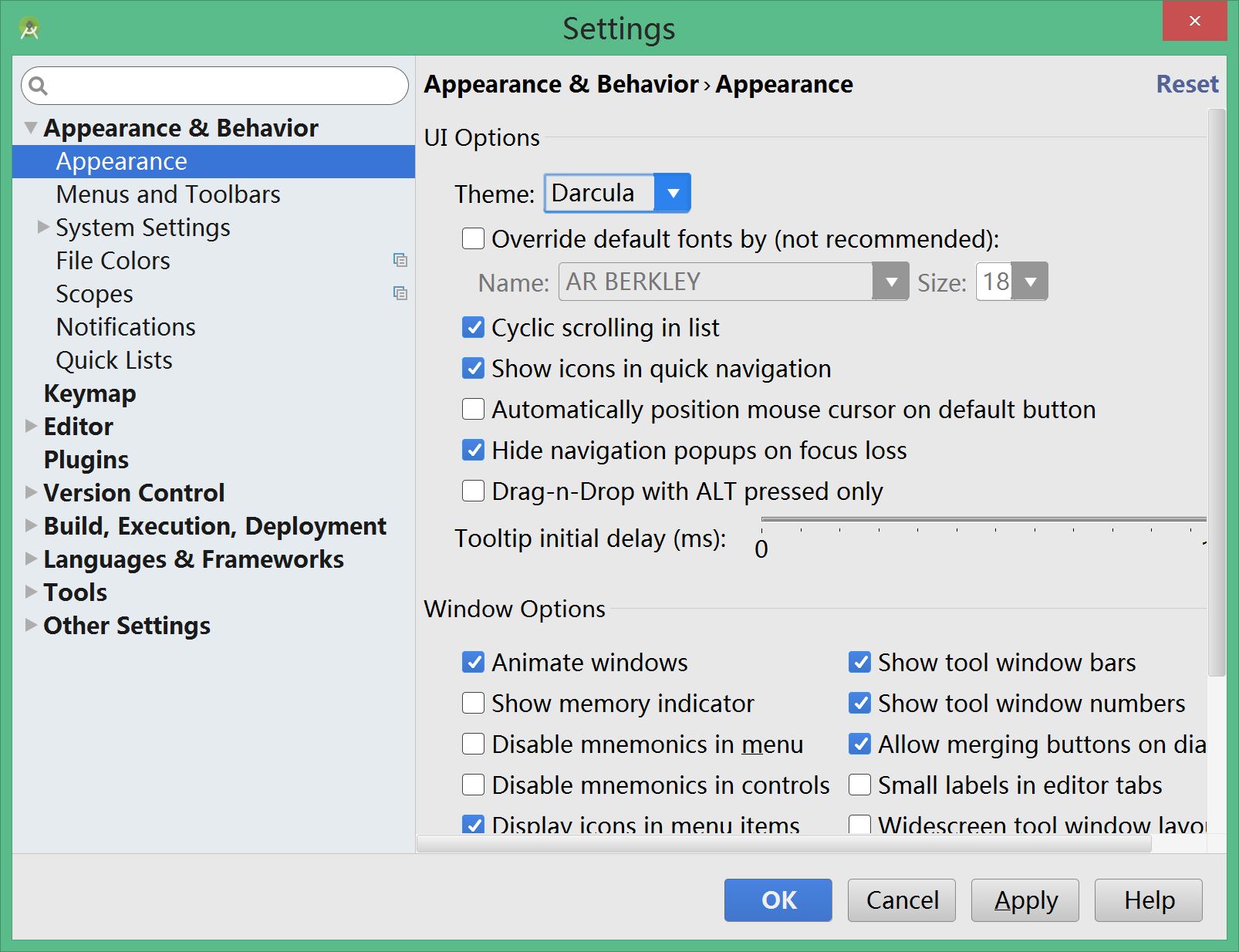Collapse the Appearance & Behavior section
This screenshot has width=1239, height=952.
coord(31,127)
